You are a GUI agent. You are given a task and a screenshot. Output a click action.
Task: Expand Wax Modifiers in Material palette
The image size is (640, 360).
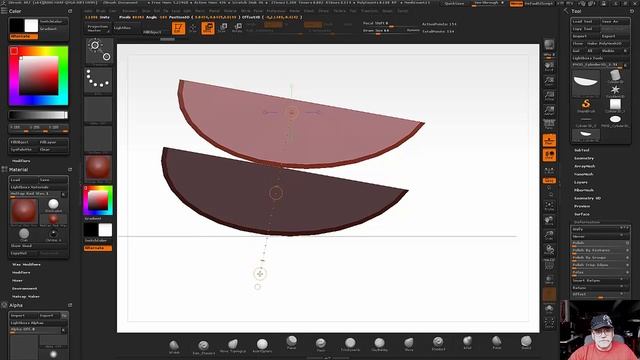point(26,264)
